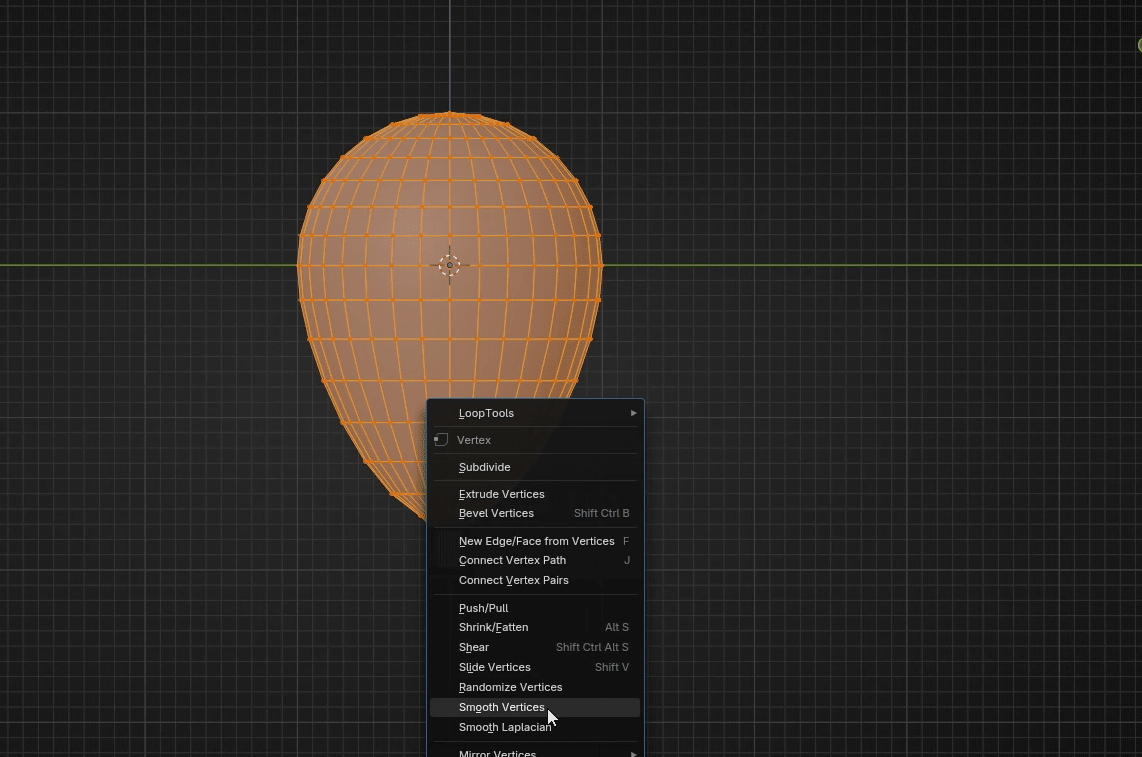Select Smooth Laplacian option
Image resolution: width=1142 pixels, height=757 pixels.
(505, 727)
